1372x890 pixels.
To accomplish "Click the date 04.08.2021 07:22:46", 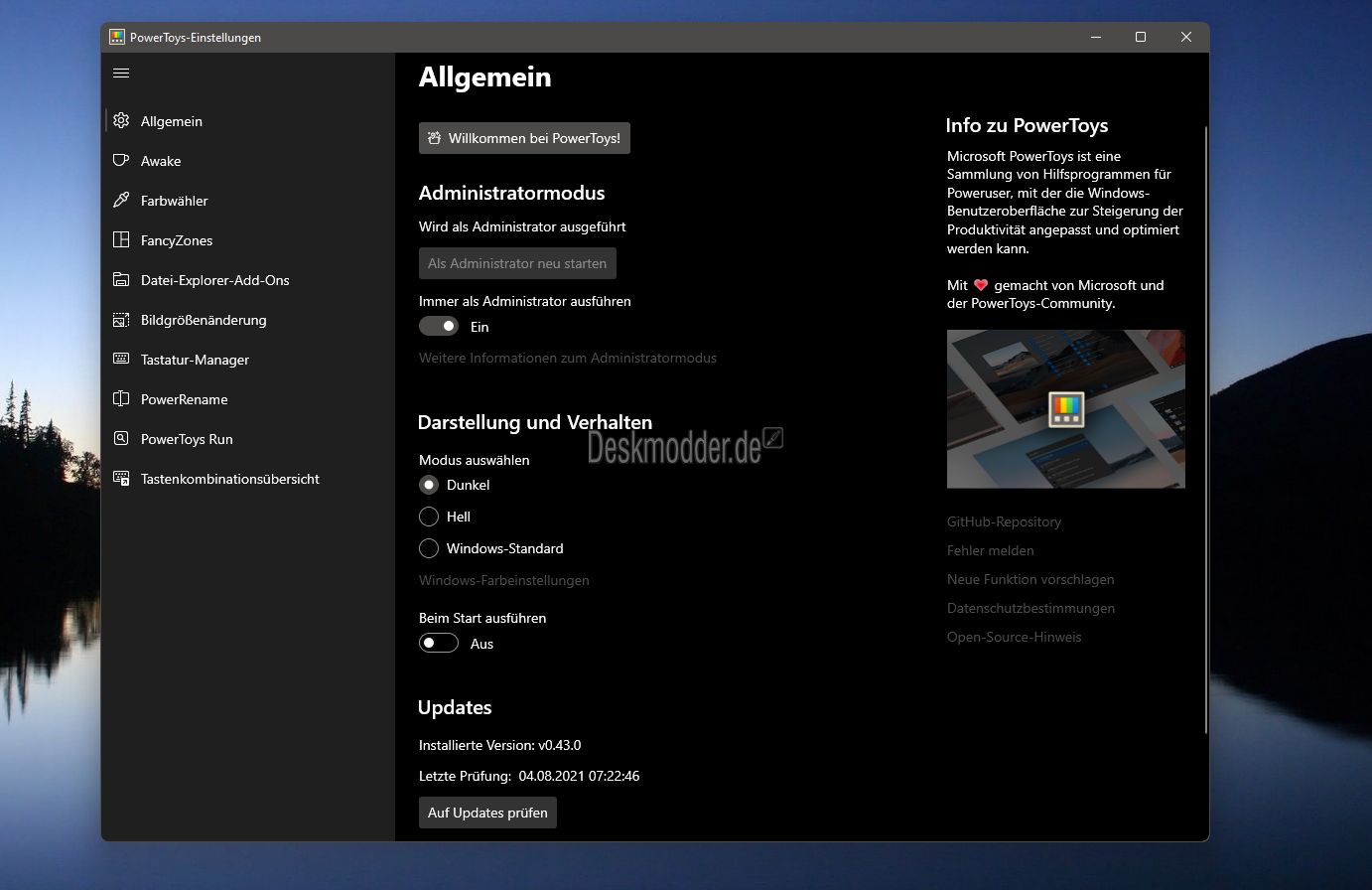I will click(x=579, y=776).
